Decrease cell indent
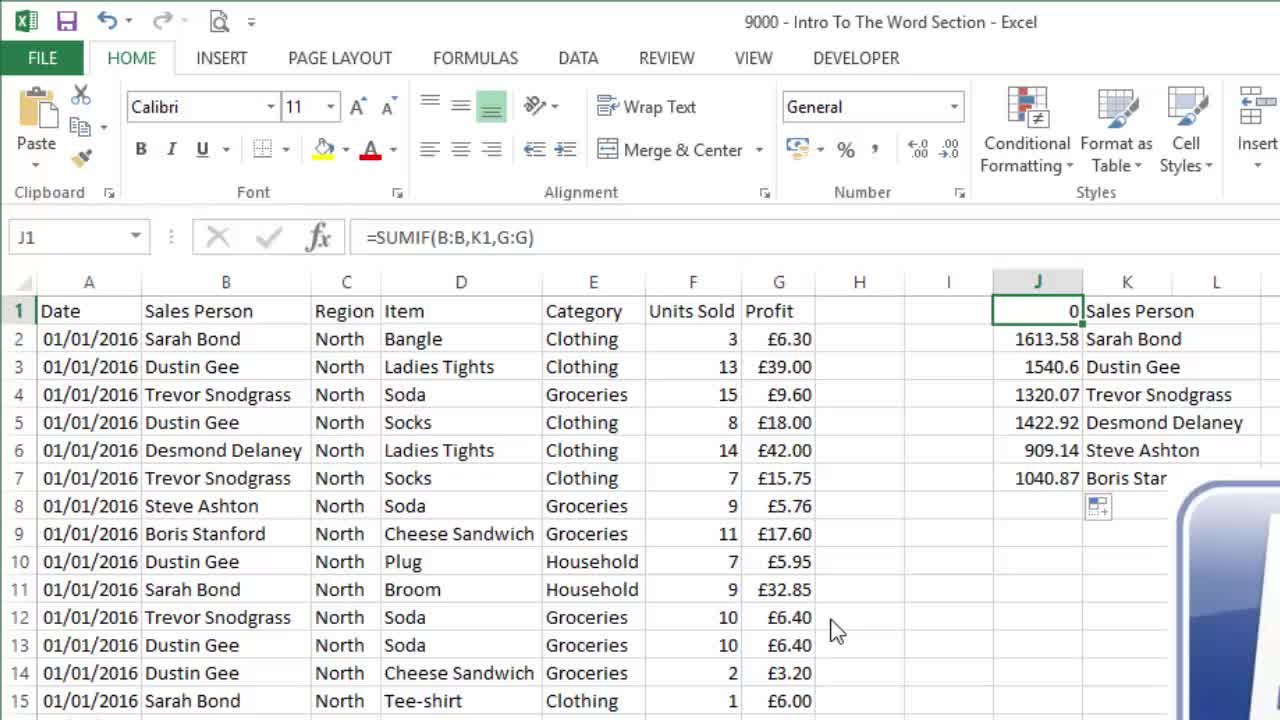This screenshot has width=1280, height=720. (535, 149)
